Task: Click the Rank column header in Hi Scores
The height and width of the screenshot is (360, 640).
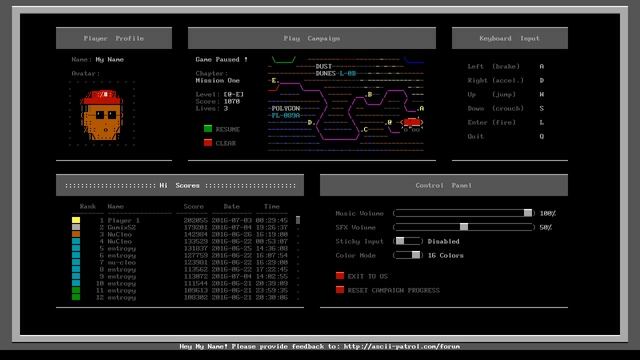Action: point(87,207)
